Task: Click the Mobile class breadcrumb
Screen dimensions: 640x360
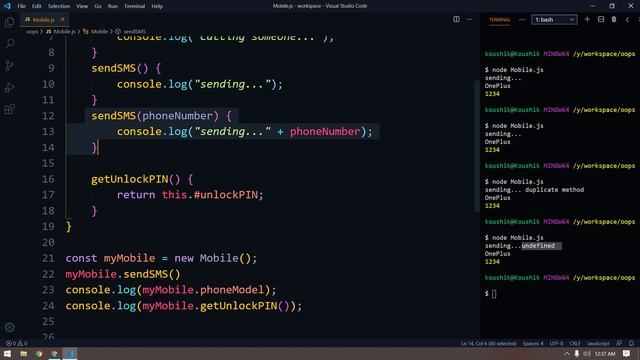Action: point(96,31)
